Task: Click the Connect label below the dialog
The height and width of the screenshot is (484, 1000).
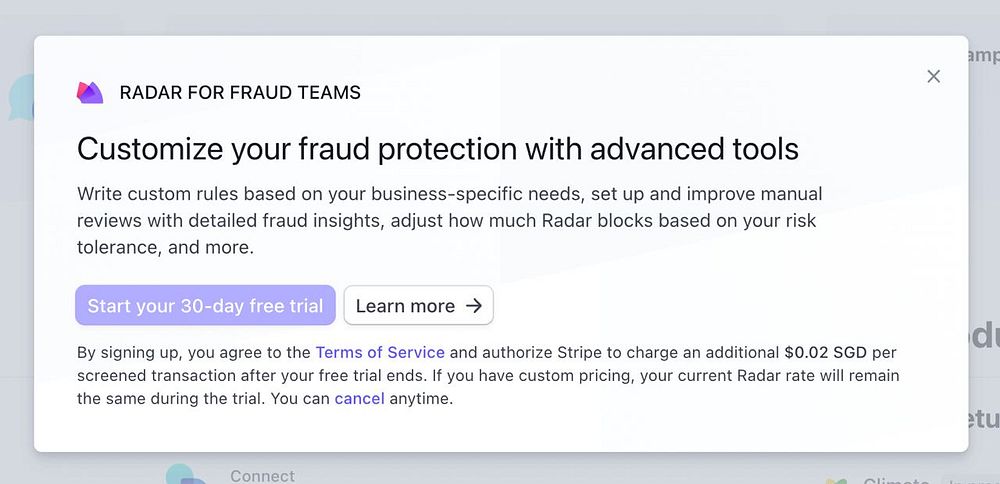Action: tap(262, 476)
